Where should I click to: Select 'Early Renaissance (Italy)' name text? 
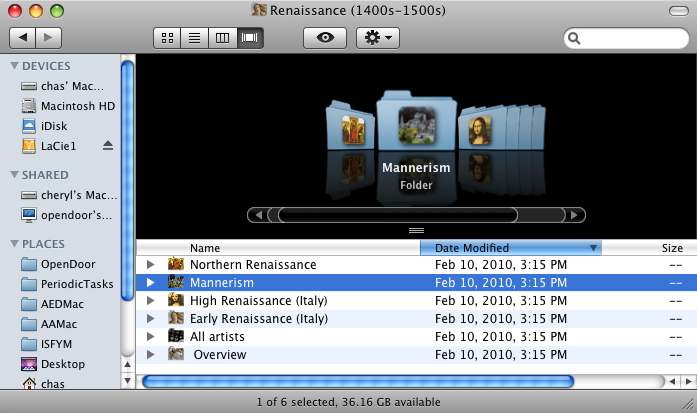coord(259,319)
